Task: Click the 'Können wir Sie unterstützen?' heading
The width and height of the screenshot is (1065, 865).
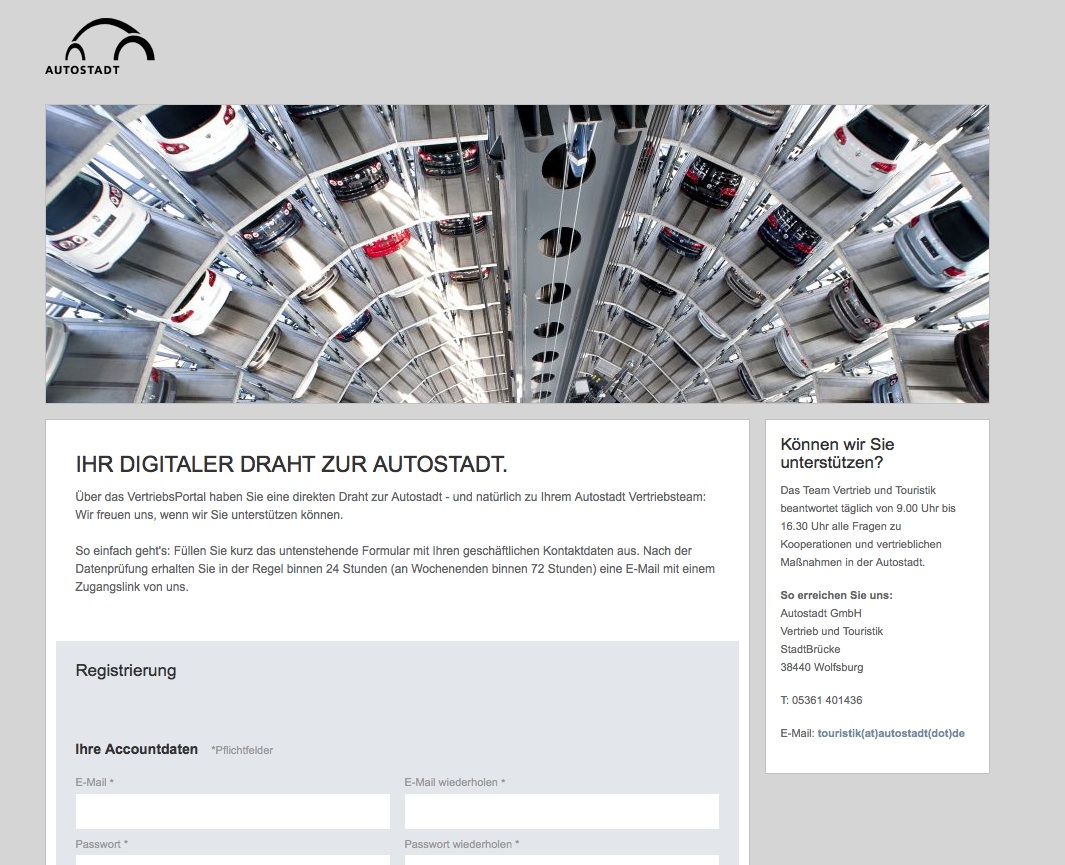Action: pos(837,454)
